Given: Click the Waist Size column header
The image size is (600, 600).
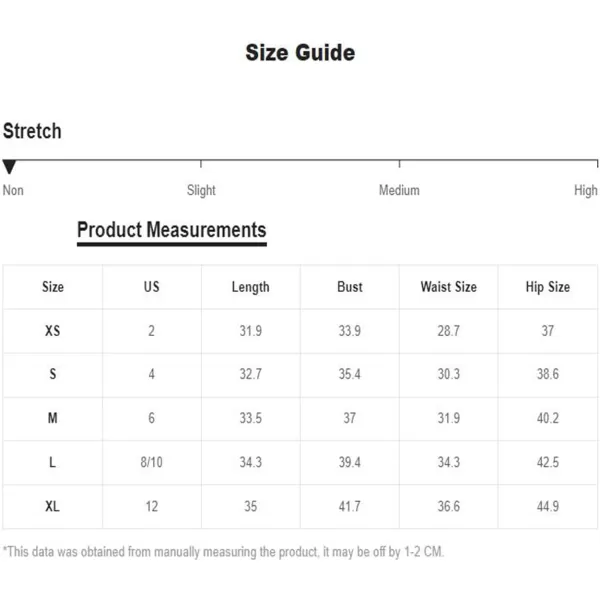Looking at the screenshot, I should (448, 287).
